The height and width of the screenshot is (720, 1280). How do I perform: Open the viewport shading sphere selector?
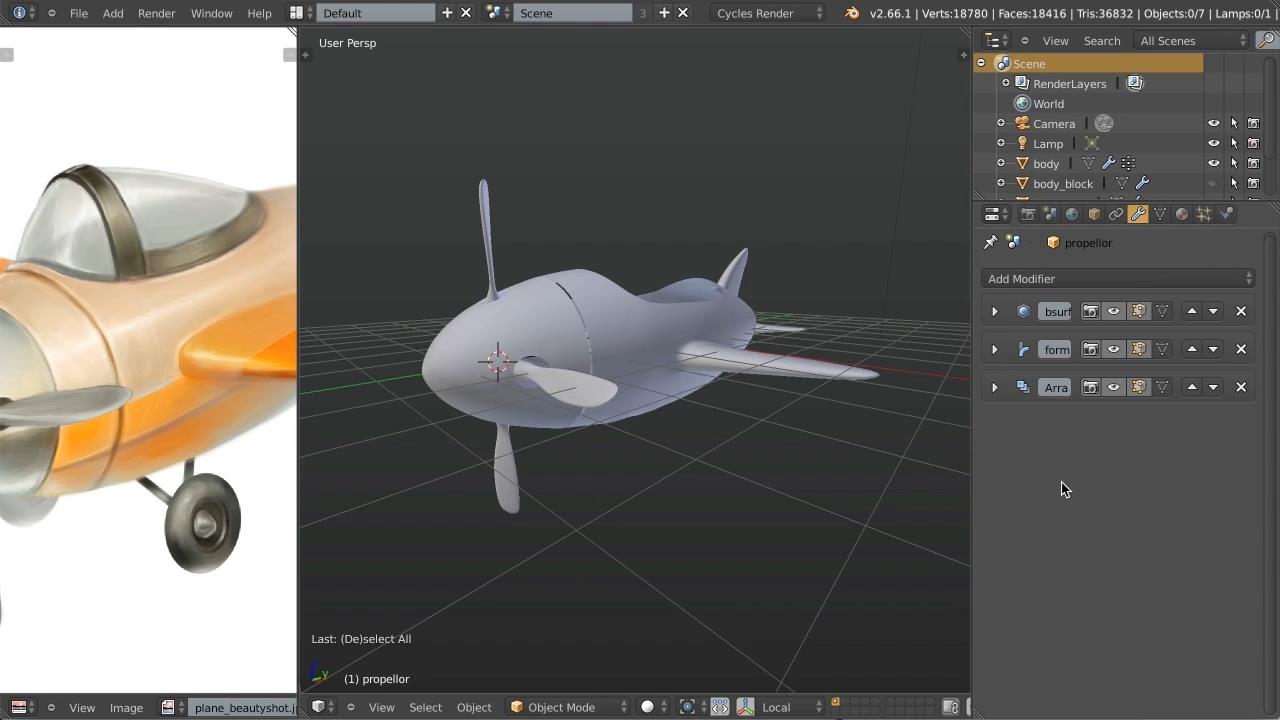click(654, 707)
